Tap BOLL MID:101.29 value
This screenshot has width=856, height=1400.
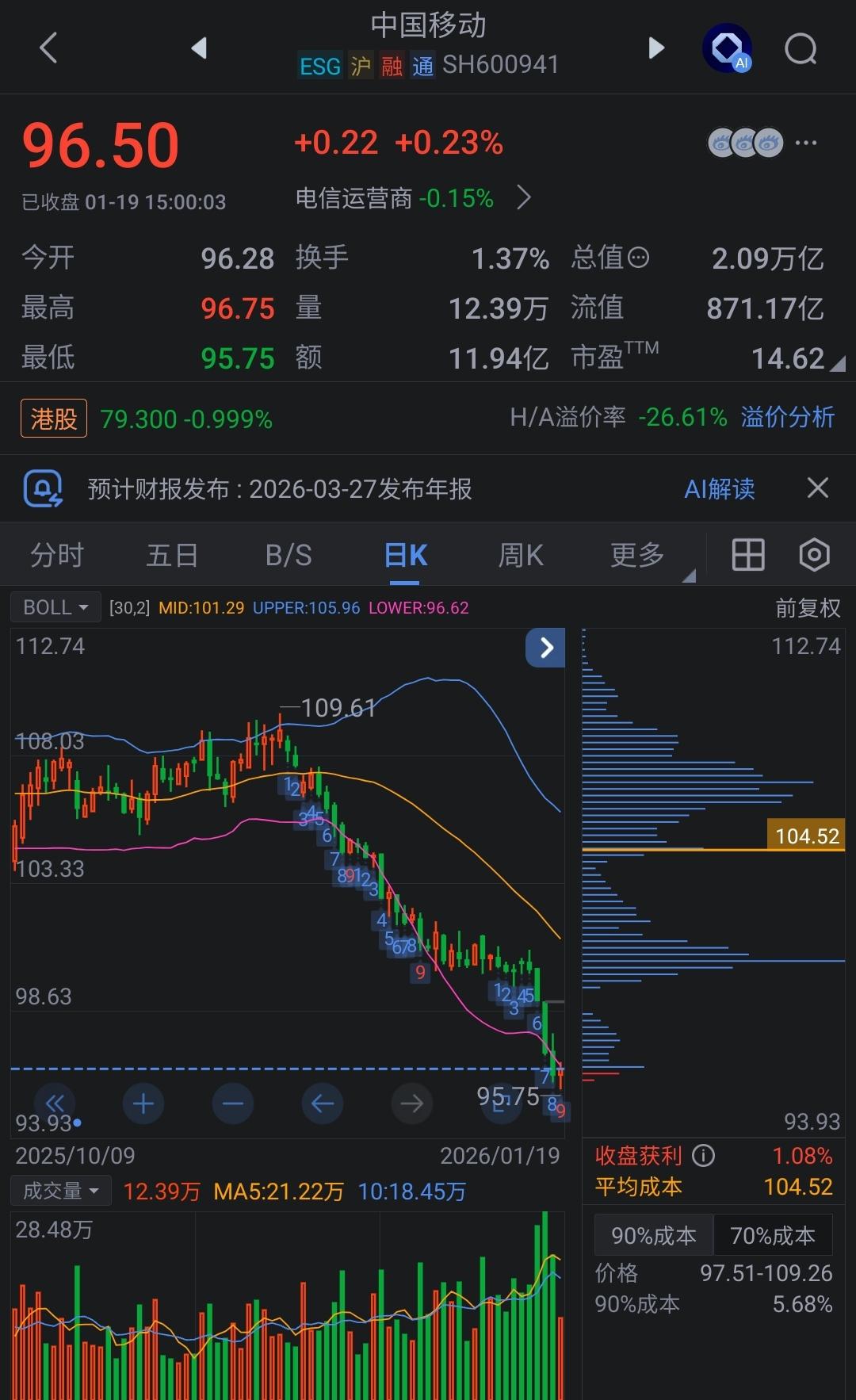click(x=201, y=608)
